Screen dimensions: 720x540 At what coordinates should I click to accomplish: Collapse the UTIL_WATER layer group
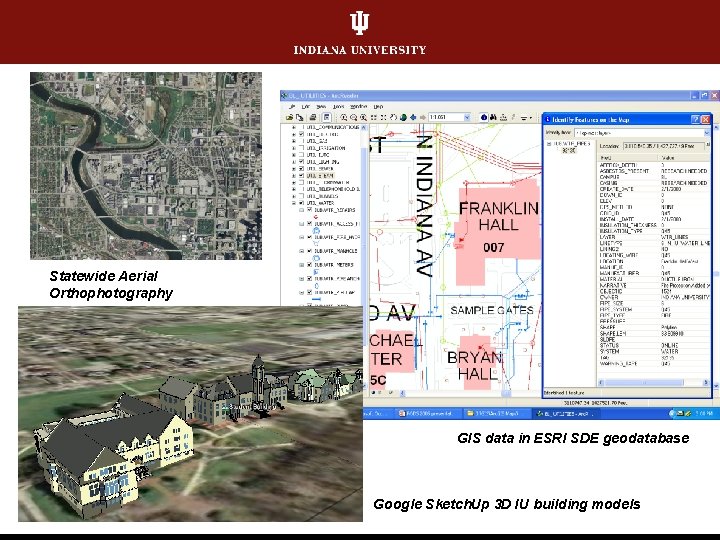click(294, 202)
